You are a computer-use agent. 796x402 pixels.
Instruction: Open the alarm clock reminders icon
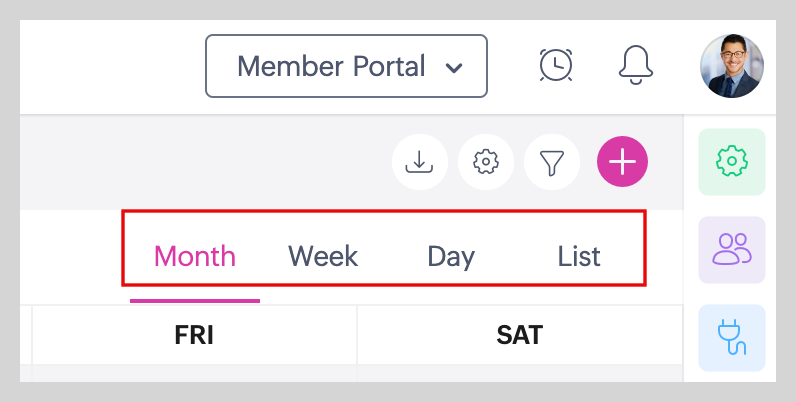pos(556,65)
